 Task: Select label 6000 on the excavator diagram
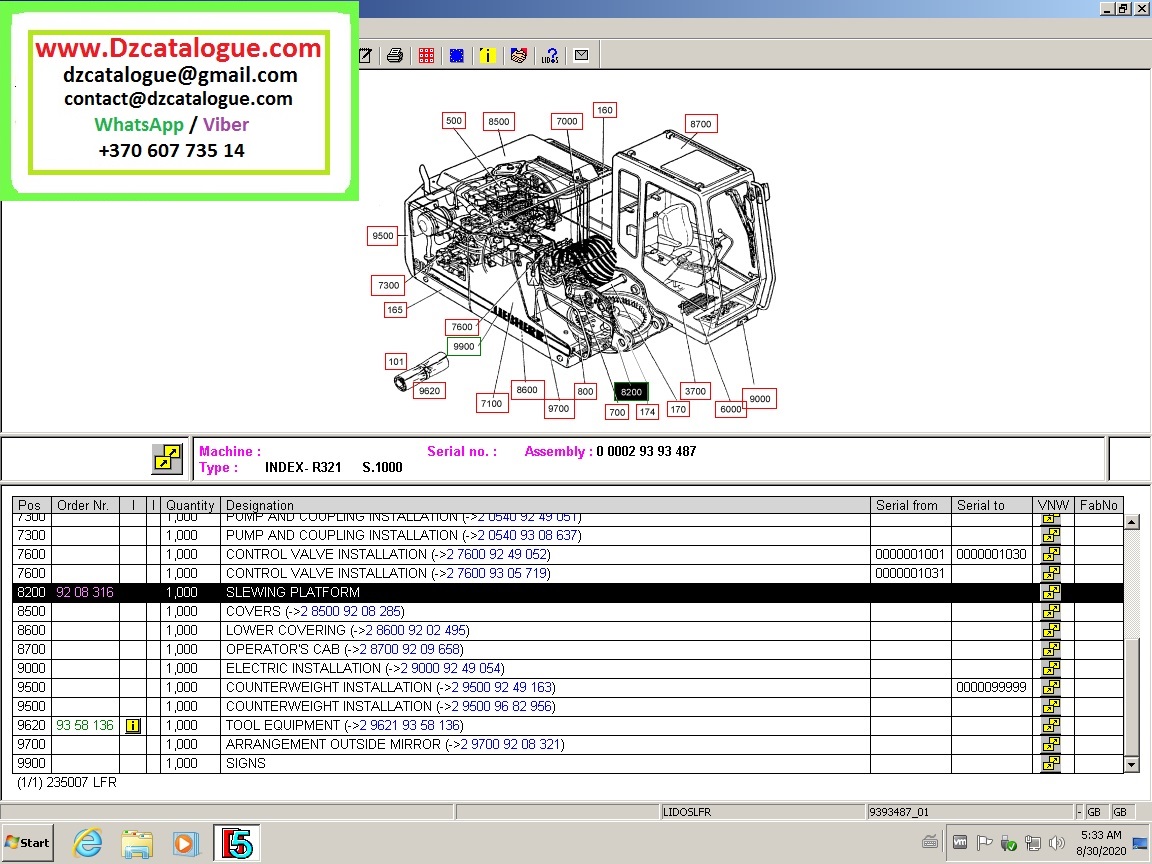pos(730,409)
